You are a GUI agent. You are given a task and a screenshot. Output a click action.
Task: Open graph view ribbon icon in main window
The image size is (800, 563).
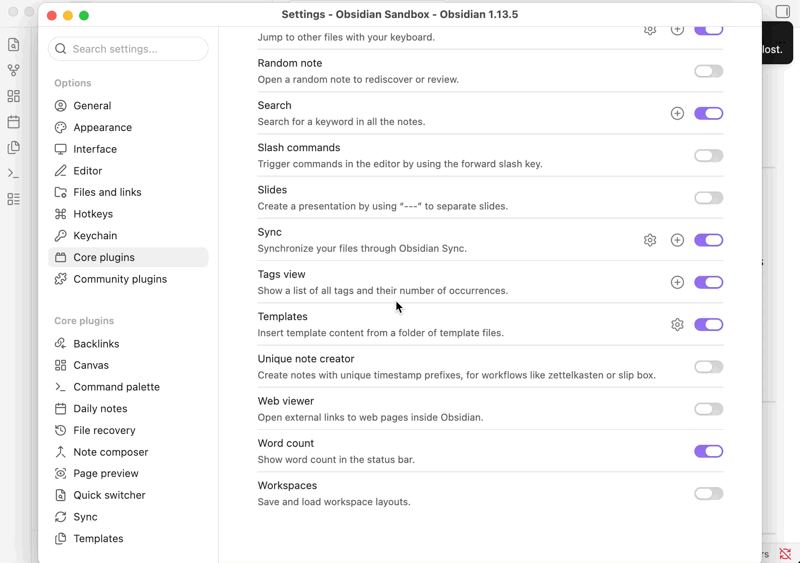pyautogui.click(x=14, y=70)
